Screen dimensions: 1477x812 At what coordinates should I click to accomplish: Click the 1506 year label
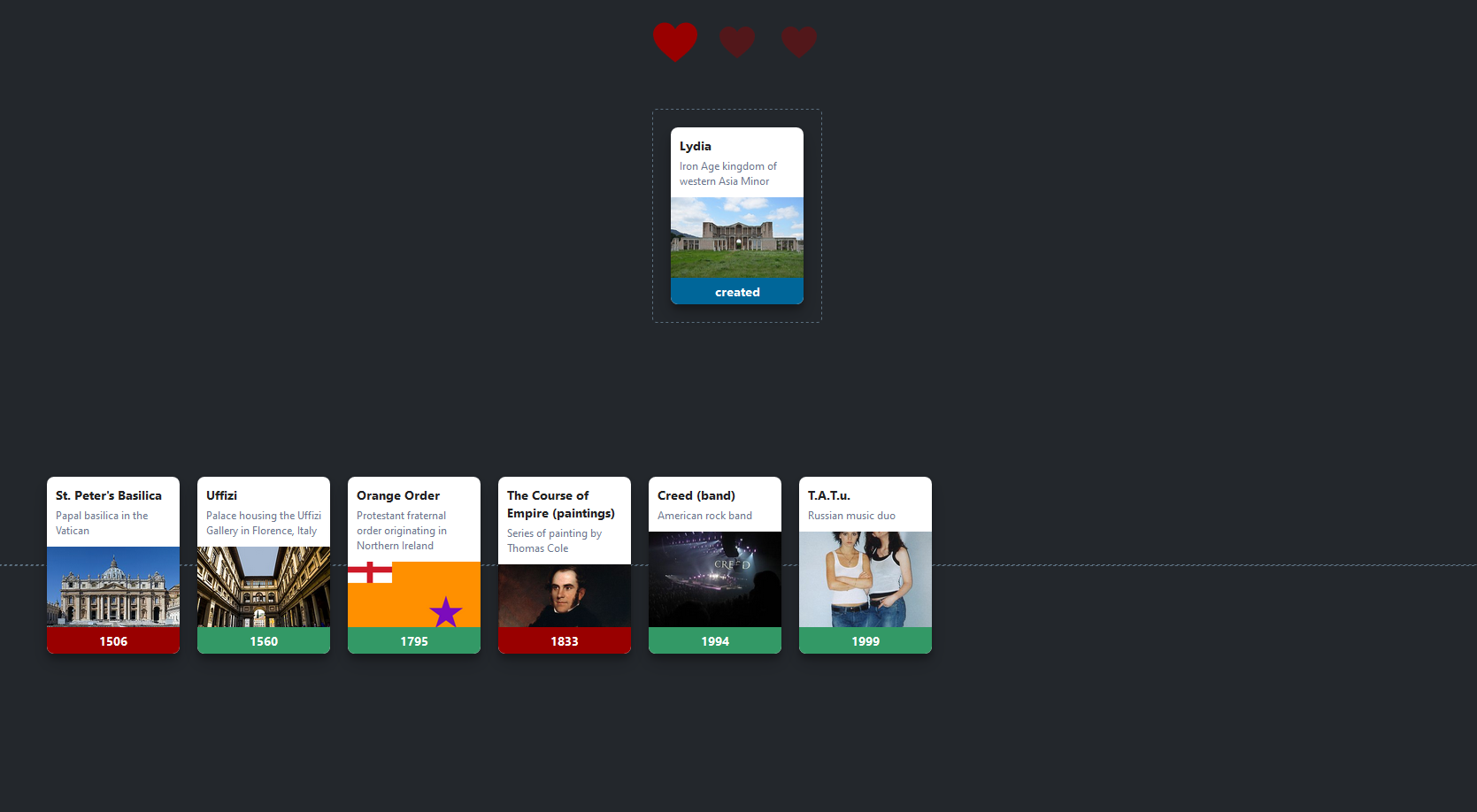[113, 641]
